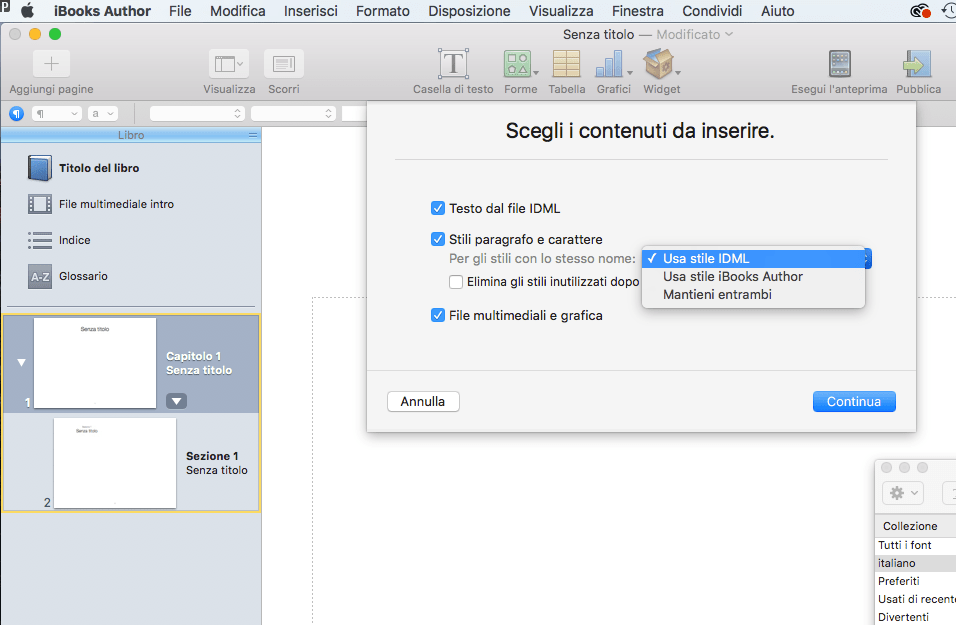Open the paragraph style dropdown in format bar
The height and width of the screenshot is (625, 956).
(57, 113)
